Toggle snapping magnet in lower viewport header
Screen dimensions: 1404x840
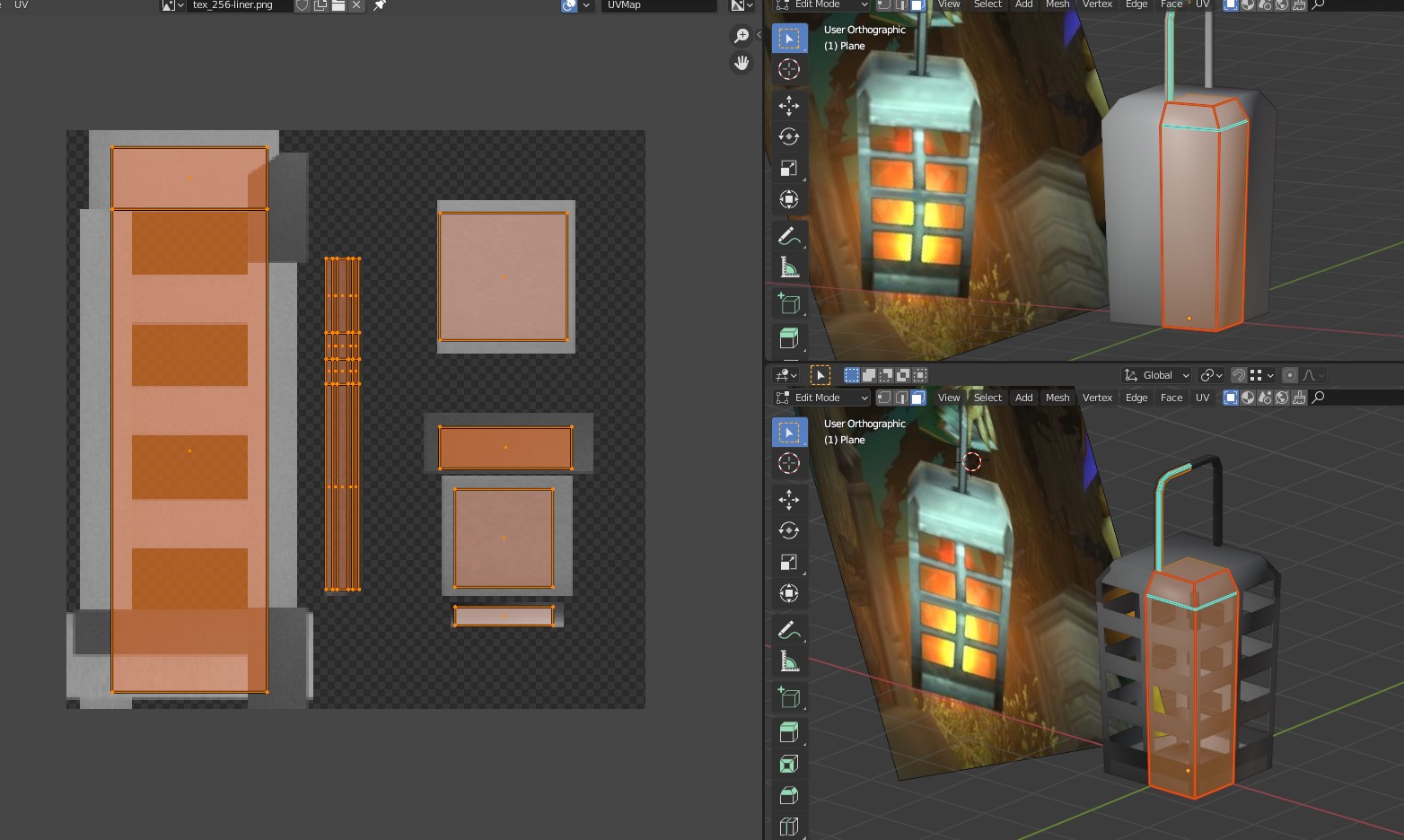click(1239, 375)
